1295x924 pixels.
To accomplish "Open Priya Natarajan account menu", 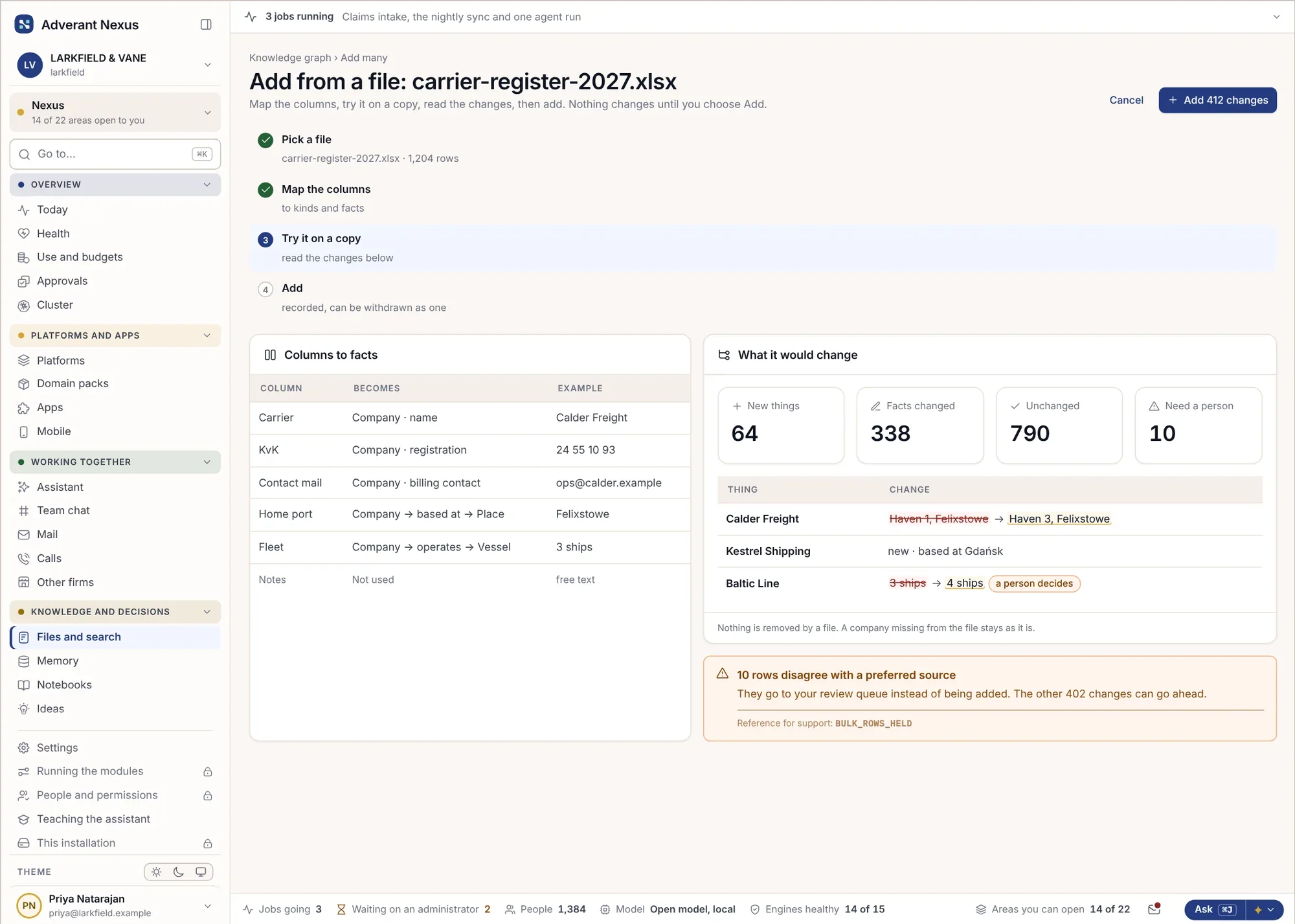I will [115, 906].
